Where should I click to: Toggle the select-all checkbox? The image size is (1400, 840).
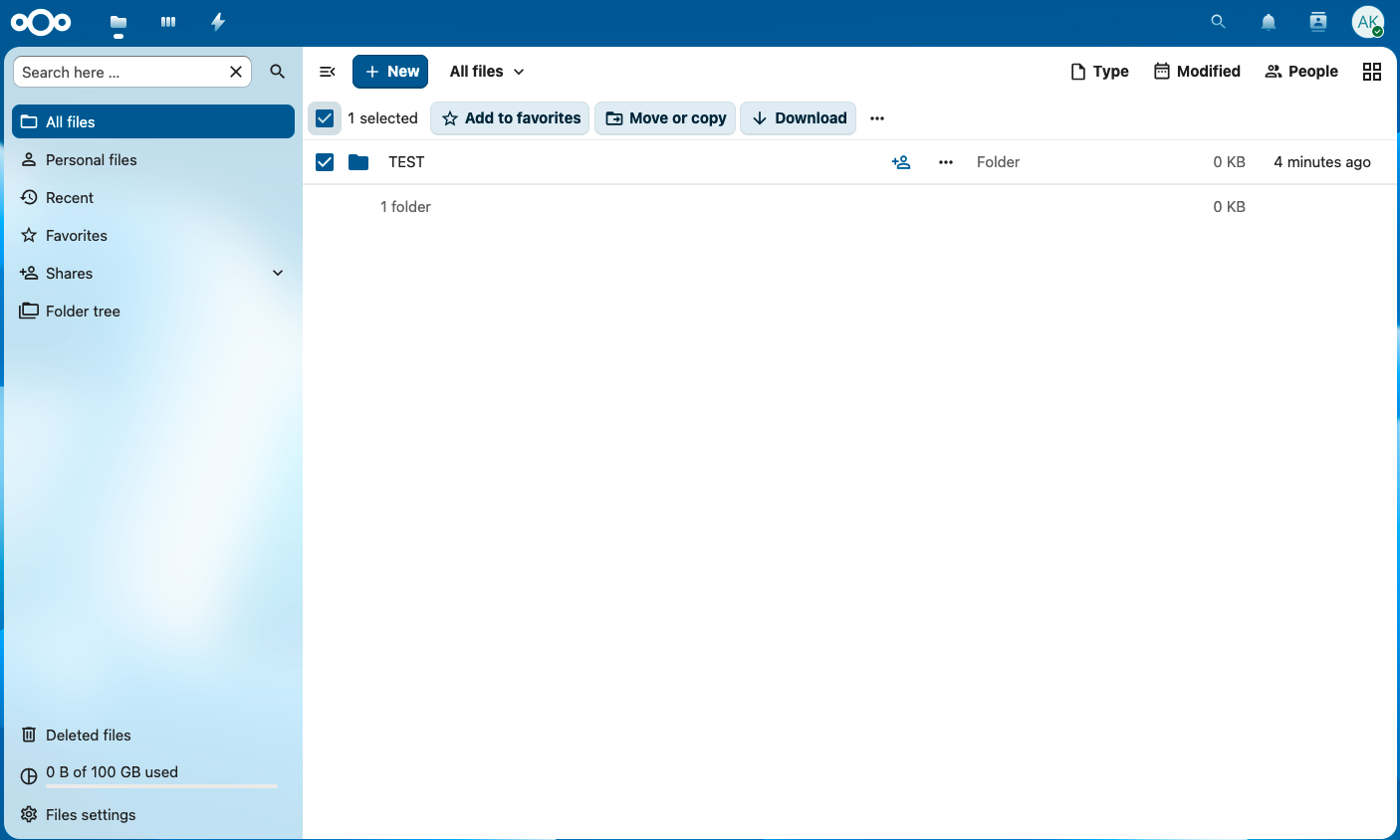[325, 118]
